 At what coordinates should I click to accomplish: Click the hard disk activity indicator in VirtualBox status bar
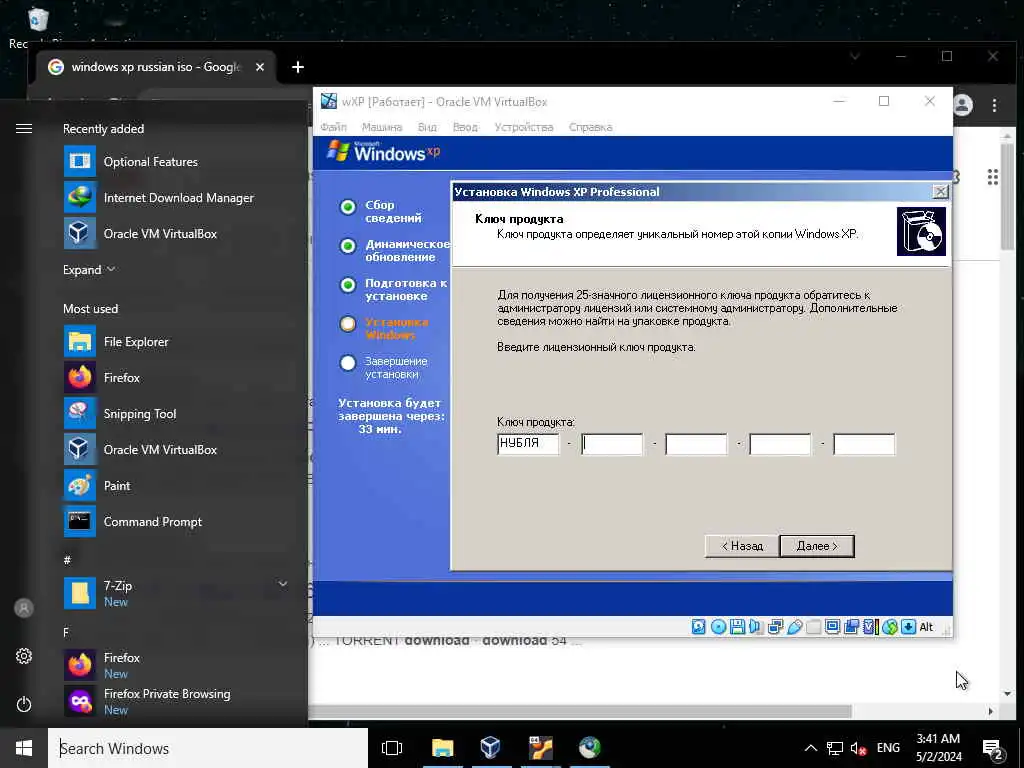click(698, 627)
